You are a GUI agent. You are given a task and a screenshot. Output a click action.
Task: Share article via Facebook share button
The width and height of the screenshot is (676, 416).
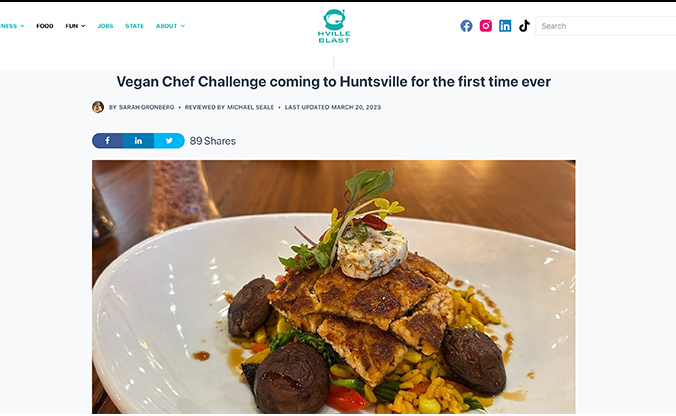107,141
